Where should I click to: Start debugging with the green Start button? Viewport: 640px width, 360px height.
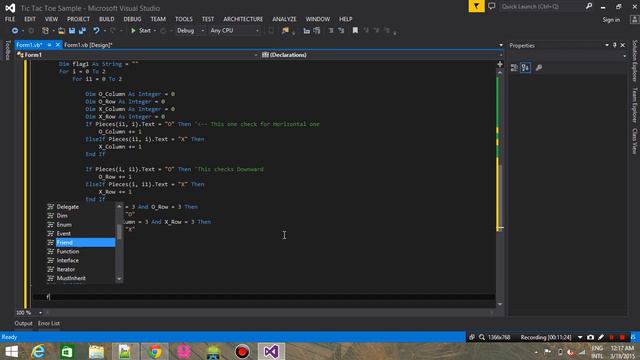pyautogui.click(x=141, y=31)
